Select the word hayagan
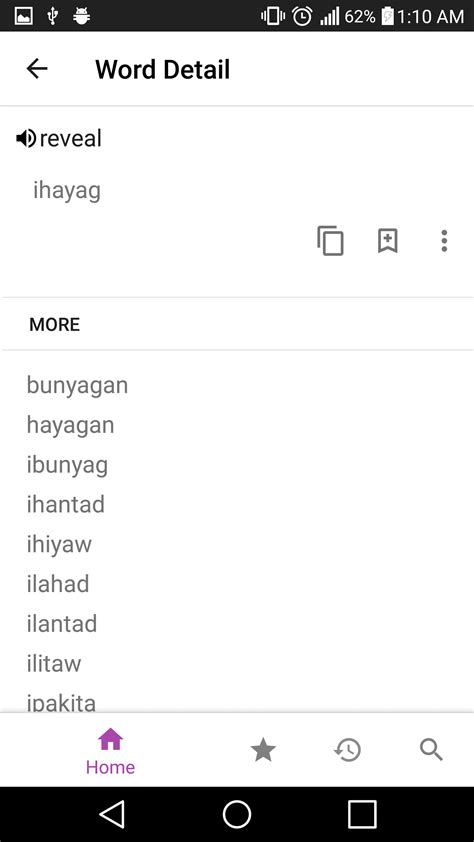 [x=70, y=425]
